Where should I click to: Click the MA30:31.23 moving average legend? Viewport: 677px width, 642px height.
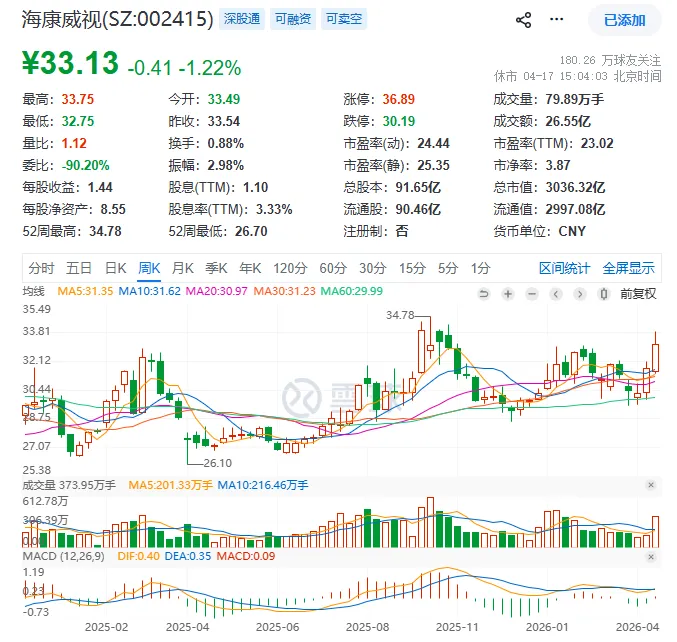[285, 291]
